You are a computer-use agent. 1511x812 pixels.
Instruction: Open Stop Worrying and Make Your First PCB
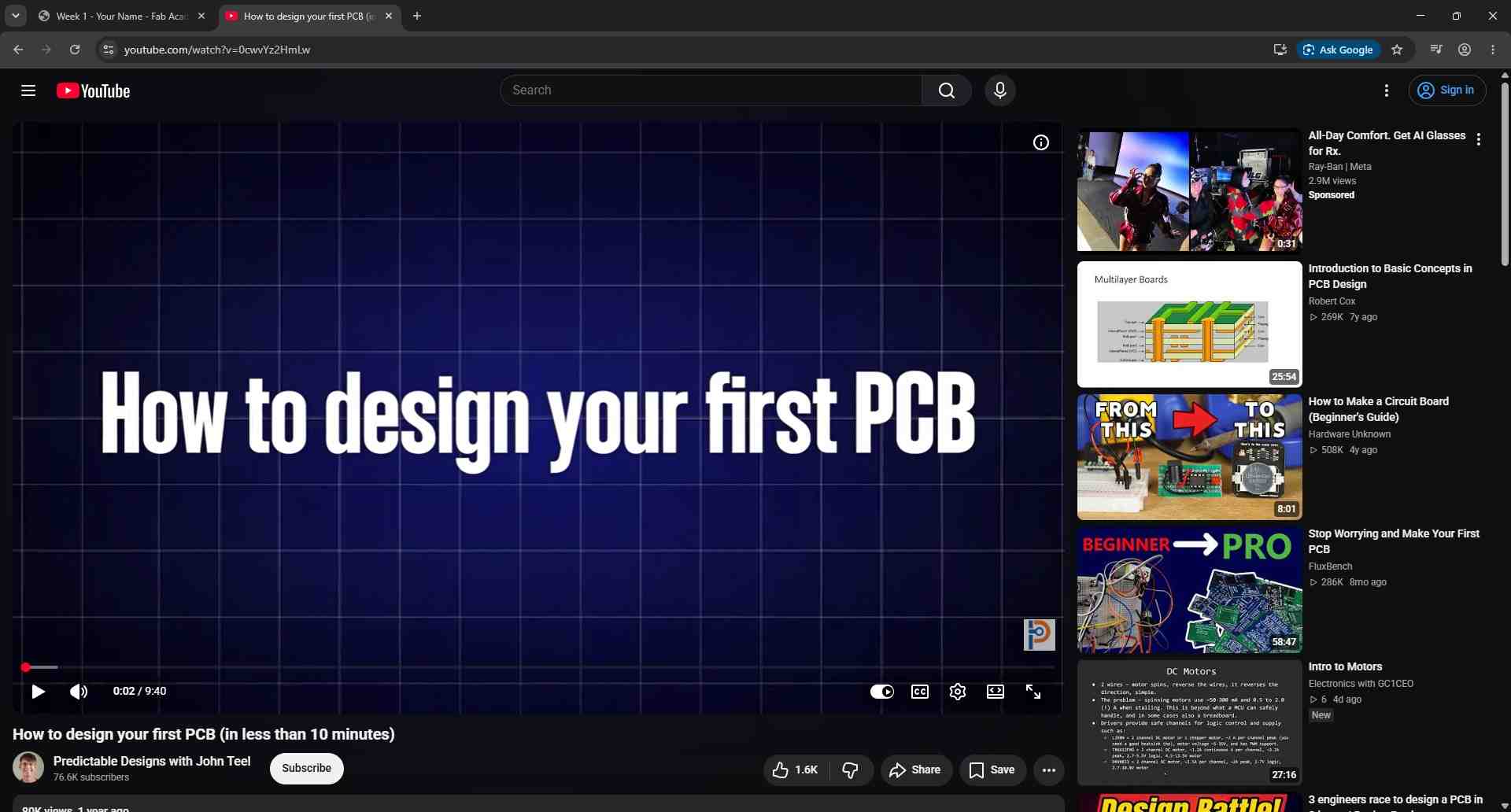click(x=1394, y=541)
